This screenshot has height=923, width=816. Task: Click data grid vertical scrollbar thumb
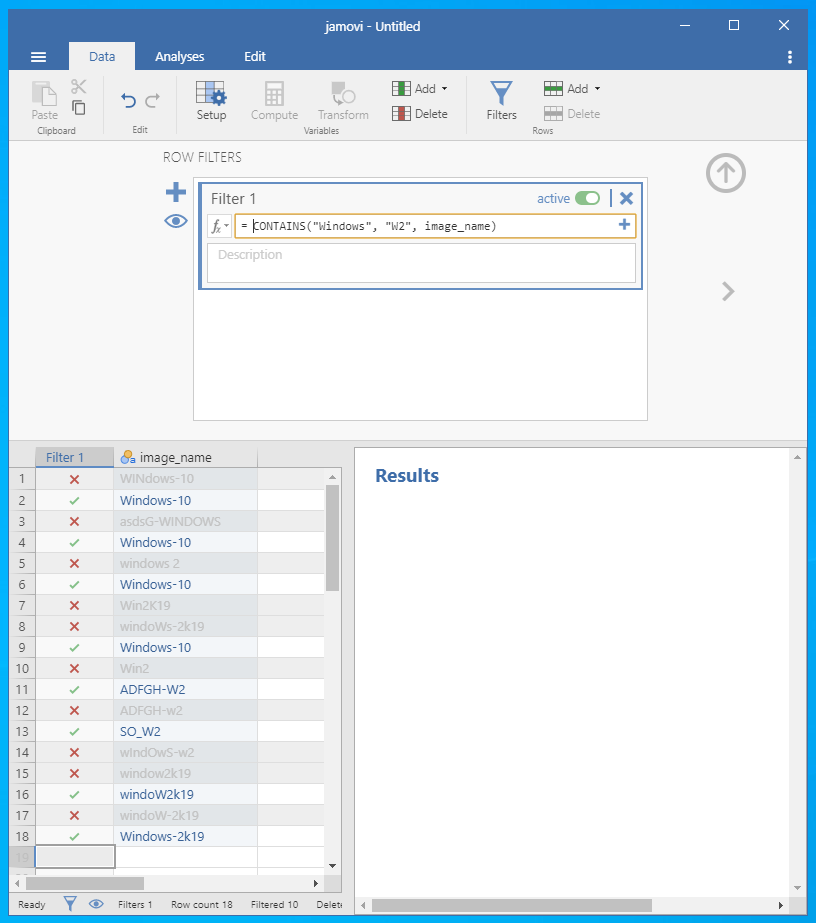(x=332, y=538)
